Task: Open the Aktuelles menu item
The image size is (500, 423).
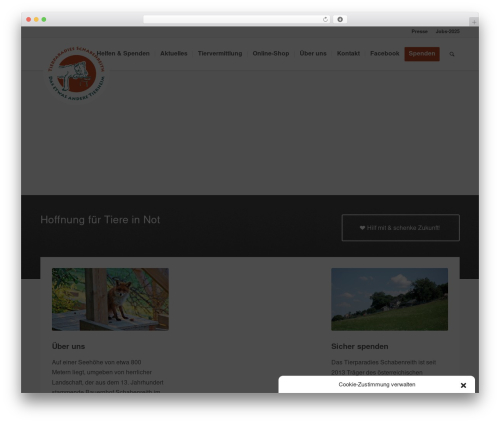Action: coord(174,53)
